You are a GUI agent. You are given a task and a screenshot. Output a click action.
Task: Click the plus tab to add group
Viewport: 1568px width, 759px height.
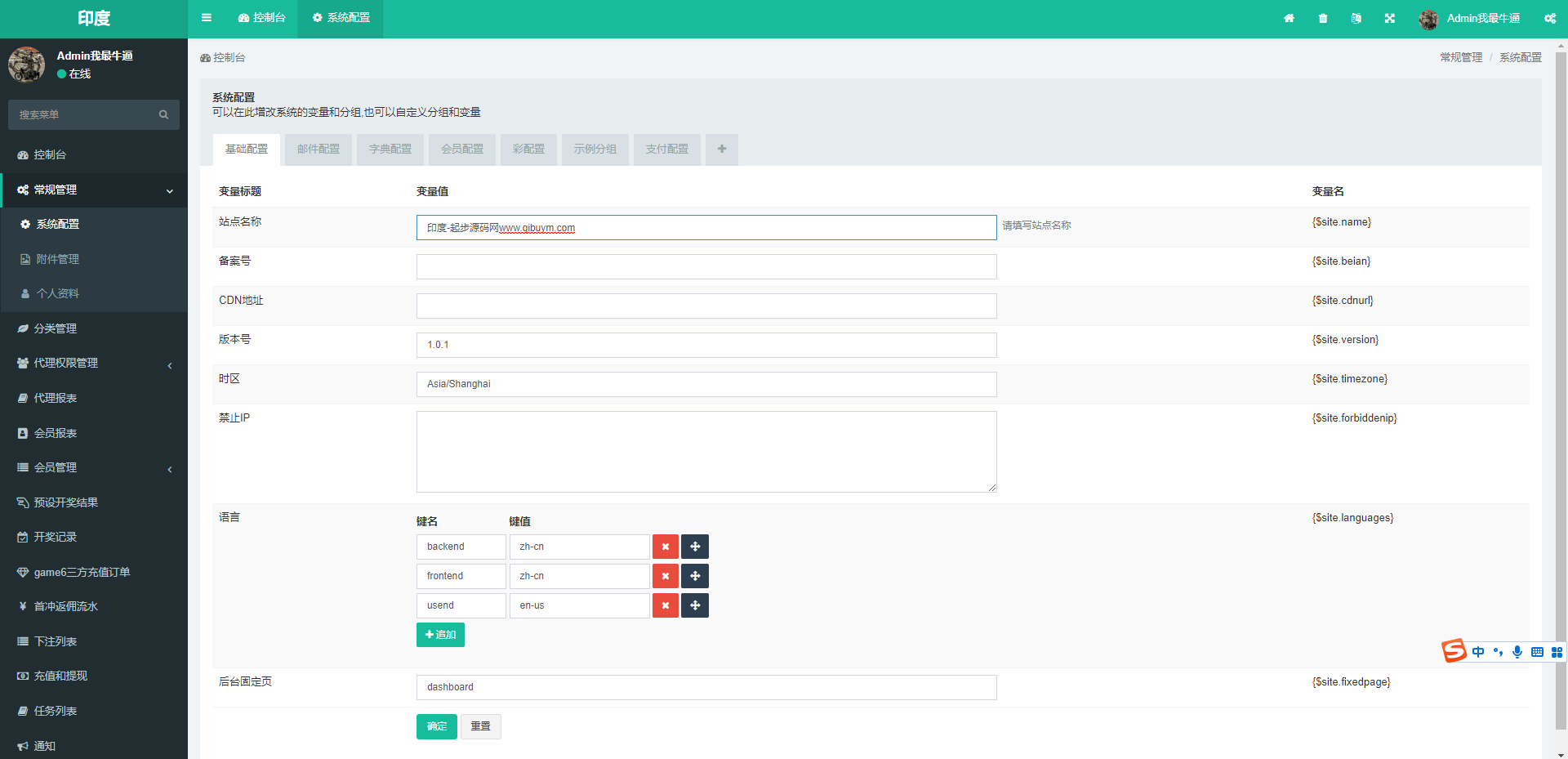tap(722, 150)
